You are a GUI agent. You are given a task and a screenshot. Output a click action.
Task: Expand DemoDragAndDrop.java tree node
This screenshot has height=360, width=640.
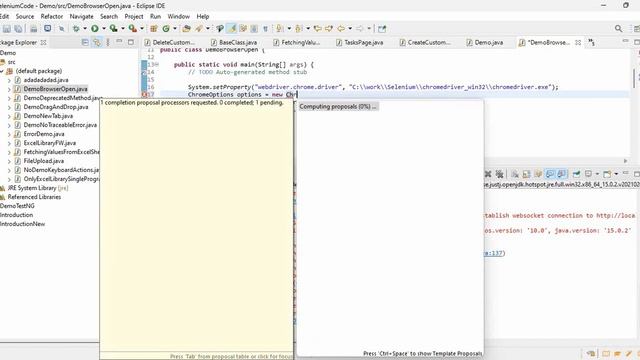9,107
